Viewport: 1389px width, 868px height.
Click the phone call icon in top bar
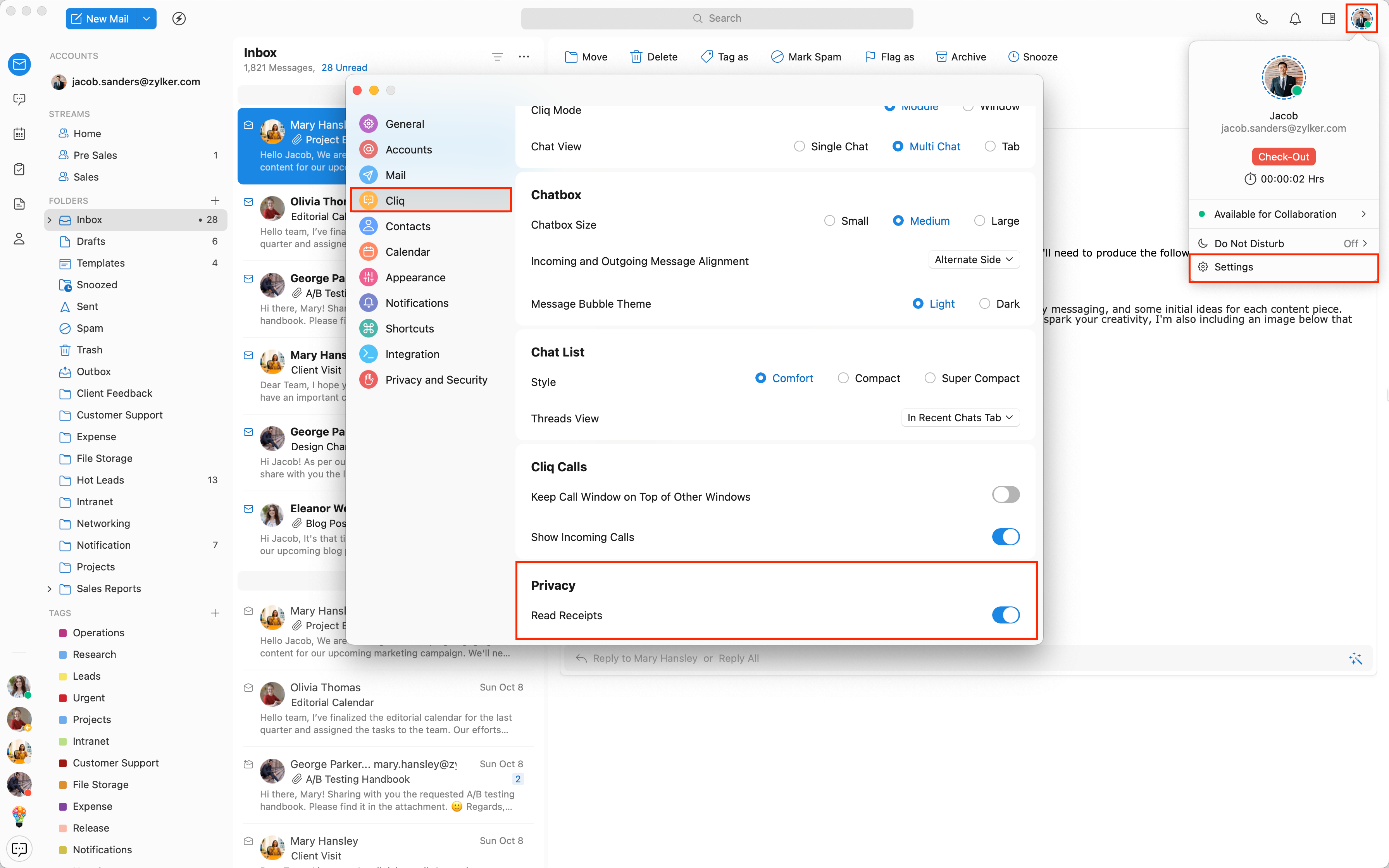click(x=1261, y=18)
